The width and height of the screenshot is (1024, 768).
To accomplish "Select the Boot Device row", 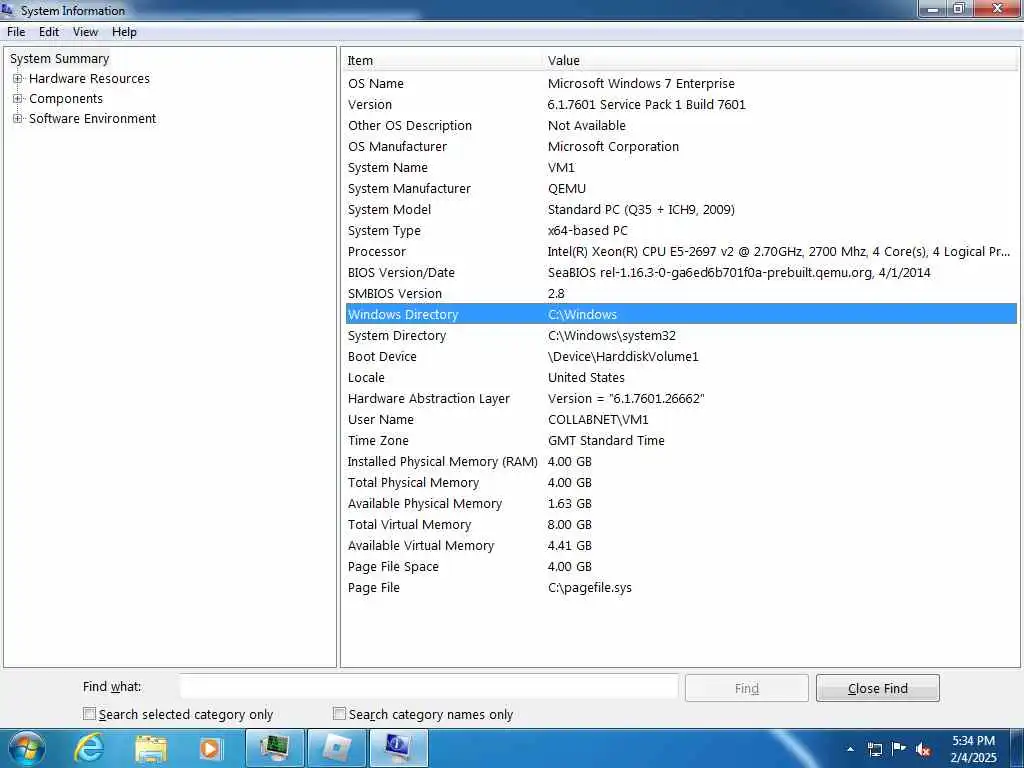I will [x=681, y=357].
